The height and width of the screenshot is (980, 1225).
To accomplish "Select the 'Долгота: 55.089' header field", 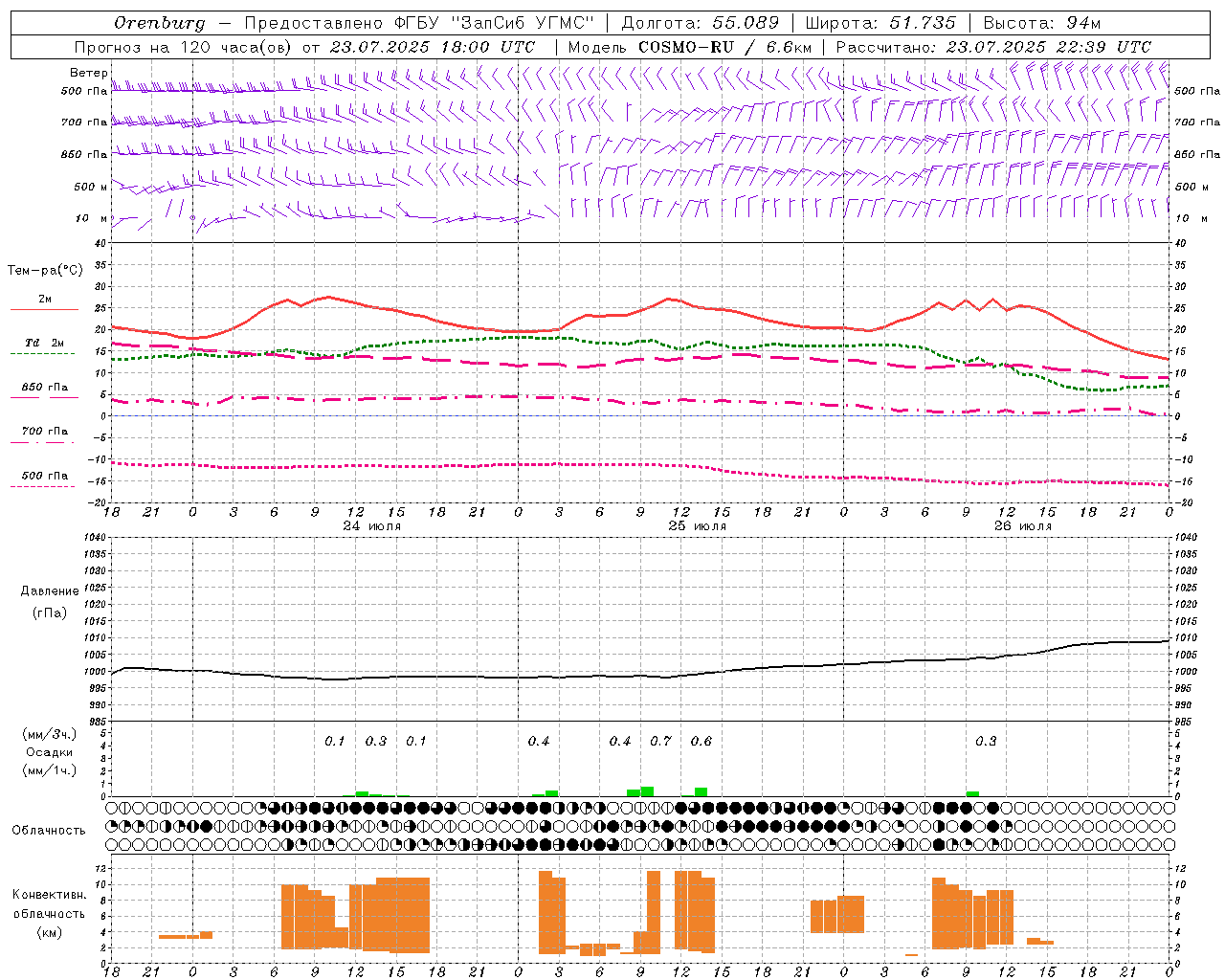I will pos(701,22).
